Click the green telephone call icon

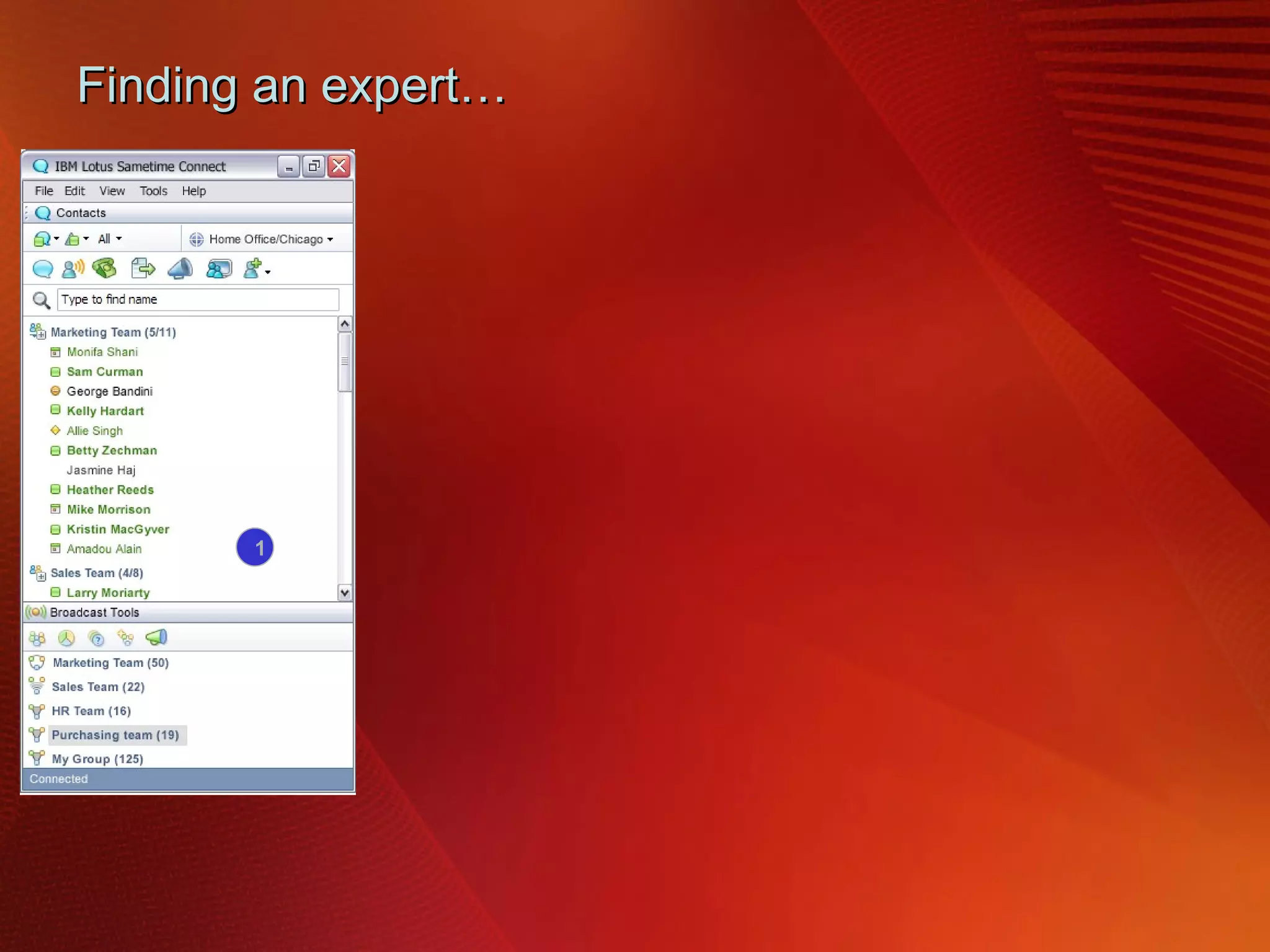(x=104, y=268)
